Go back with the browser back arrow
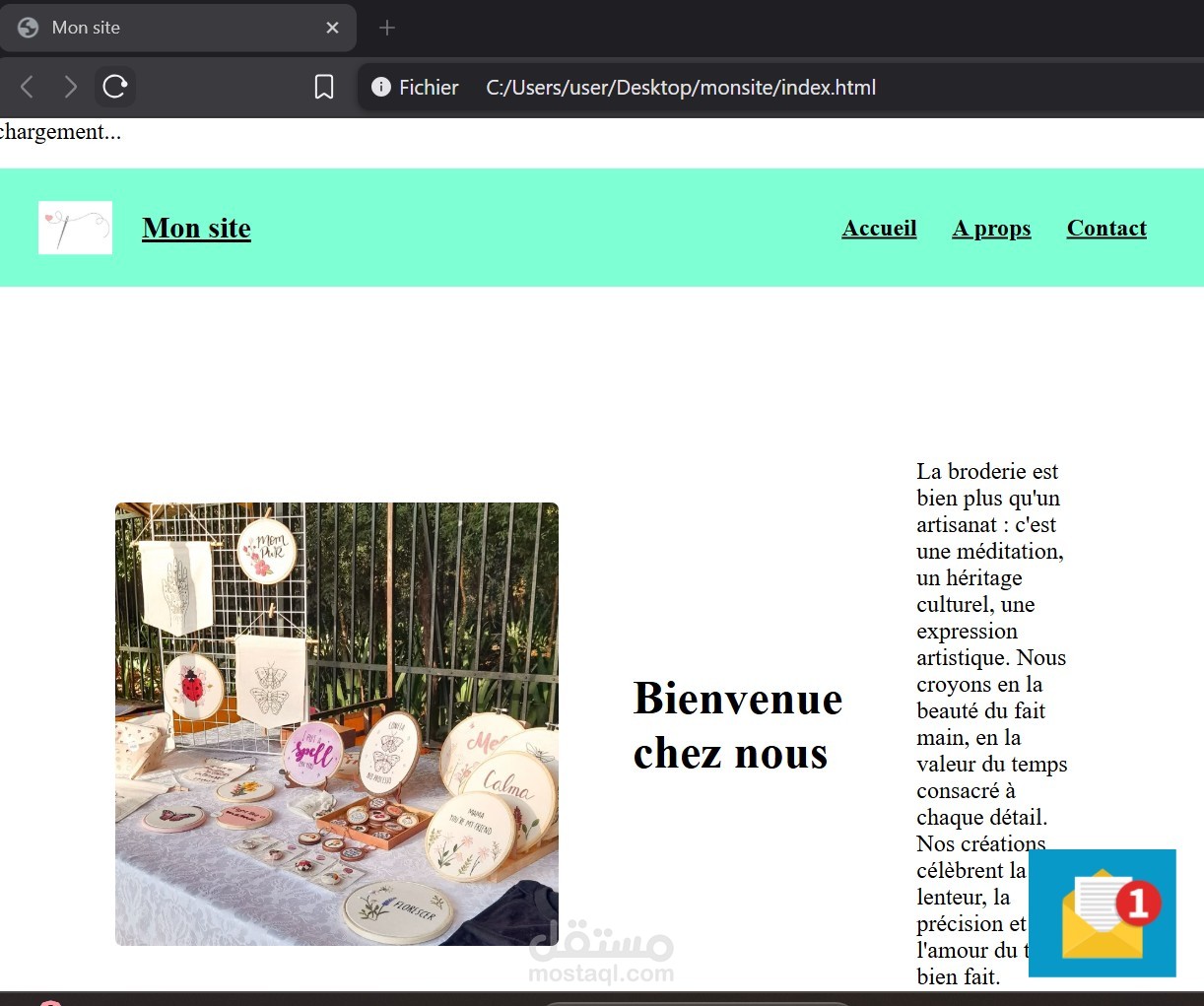Image resolution: width=1204 pixels, height=1006 pixels. [x=28, y=87]
